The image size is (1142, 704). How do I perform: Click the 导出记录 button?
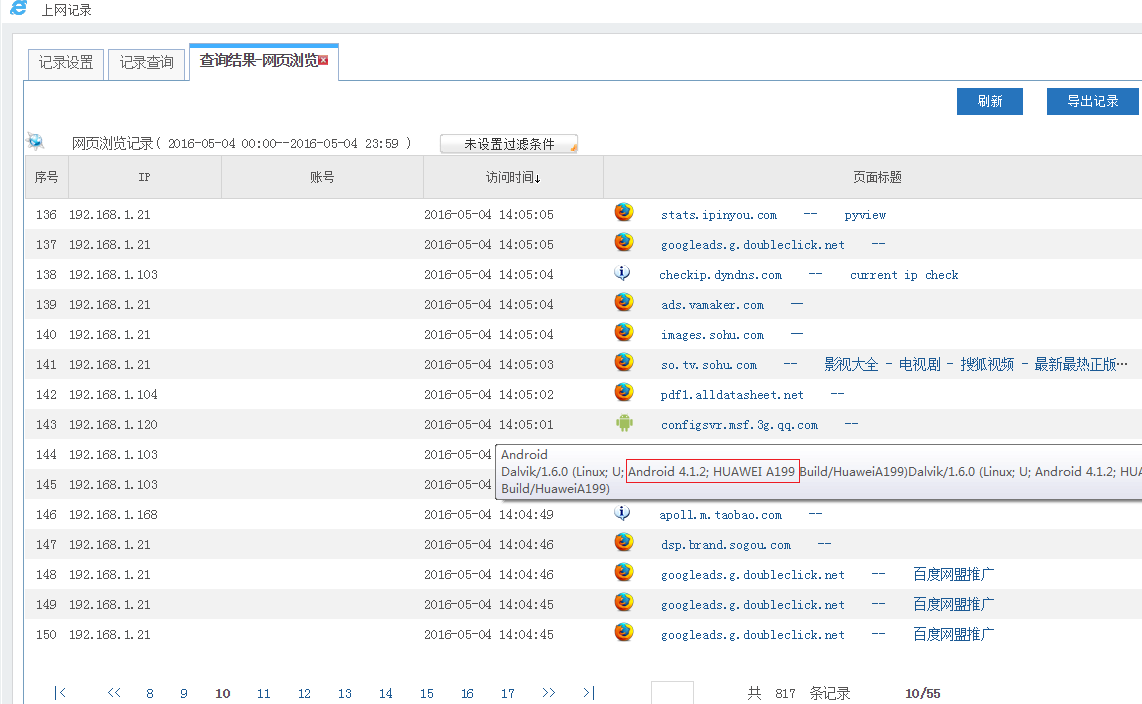1092,101
